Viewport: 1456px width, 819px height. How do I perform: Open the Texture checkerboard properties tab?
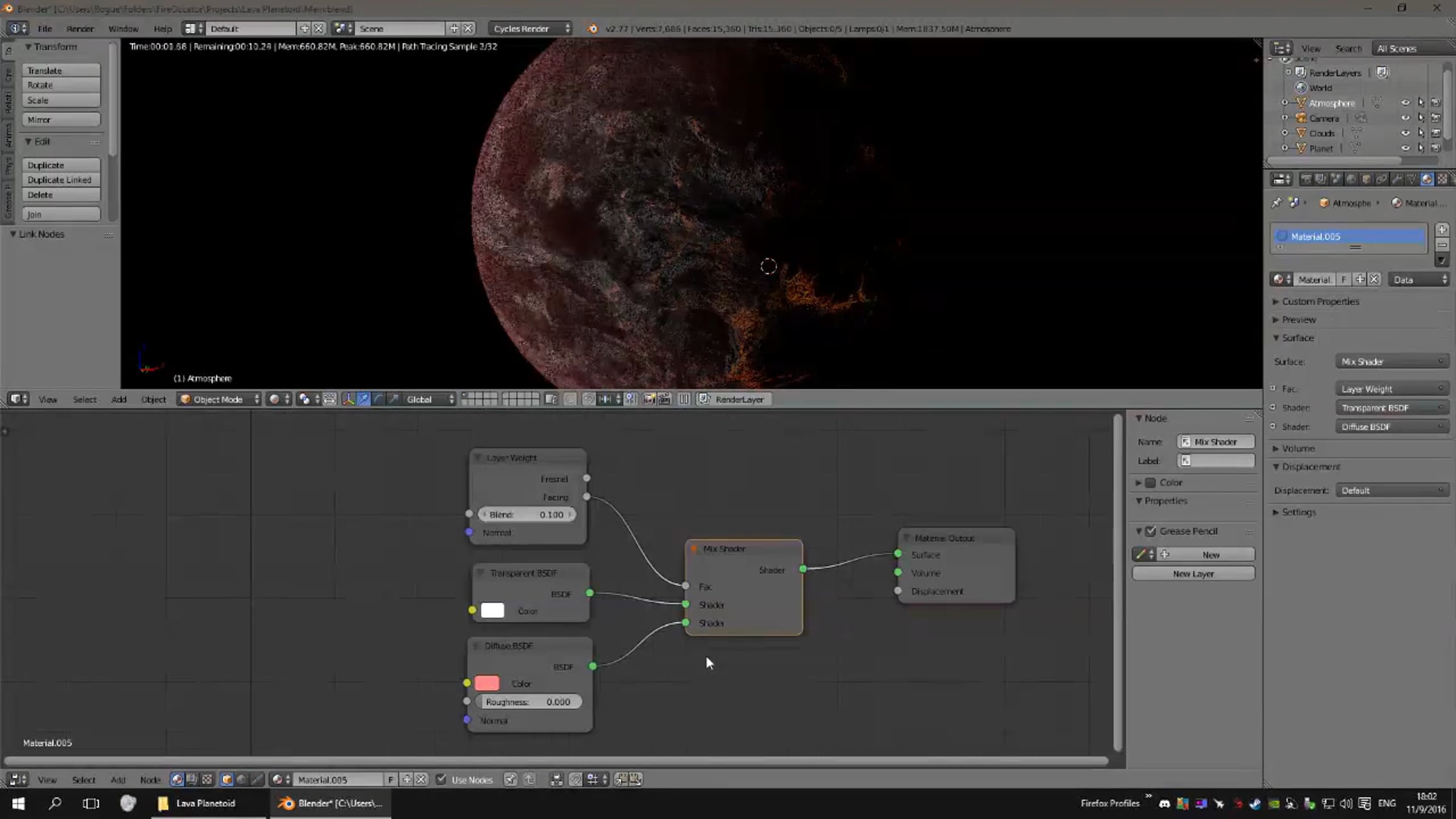coord(1442,180)
